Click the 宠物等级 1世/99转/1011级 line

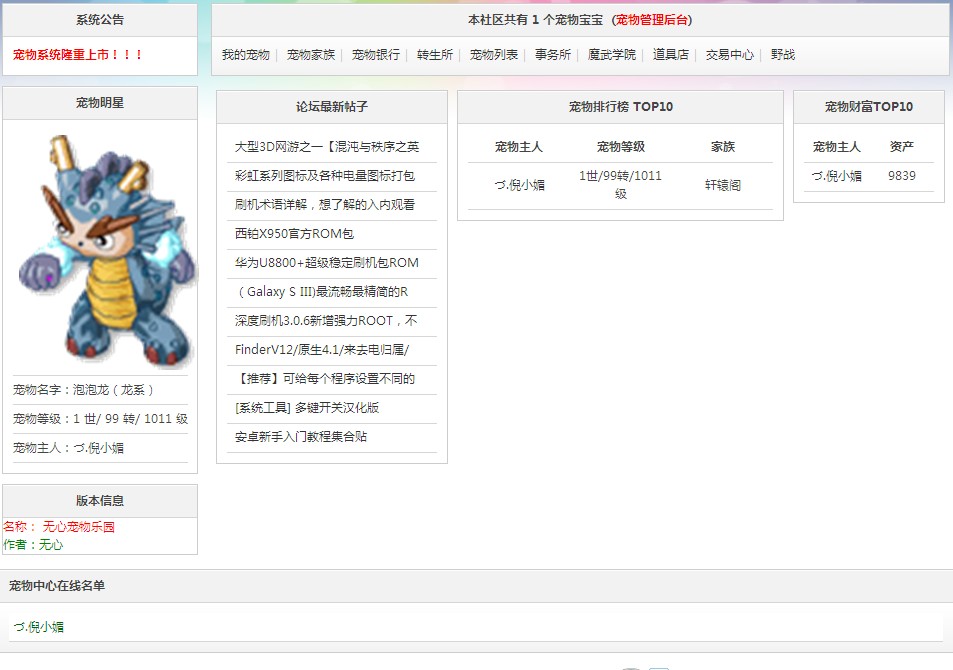point(100,419)
